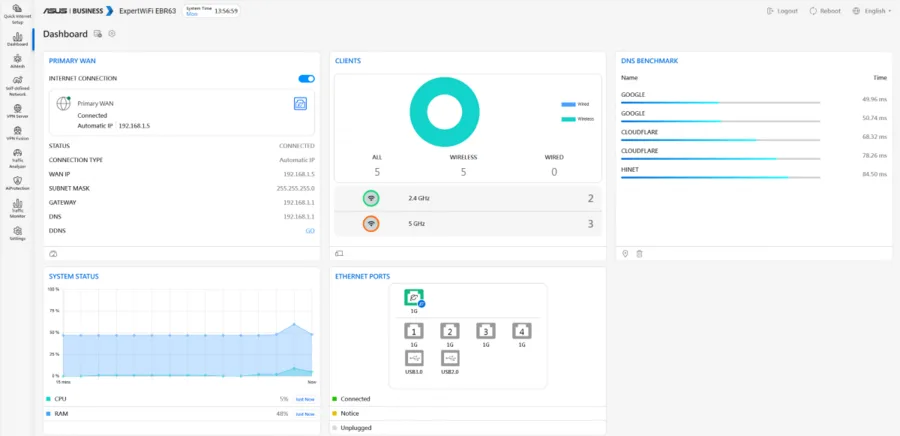Click the 5 GHz client count 3
Screen dimensions: 900x436
coord(590,224)
